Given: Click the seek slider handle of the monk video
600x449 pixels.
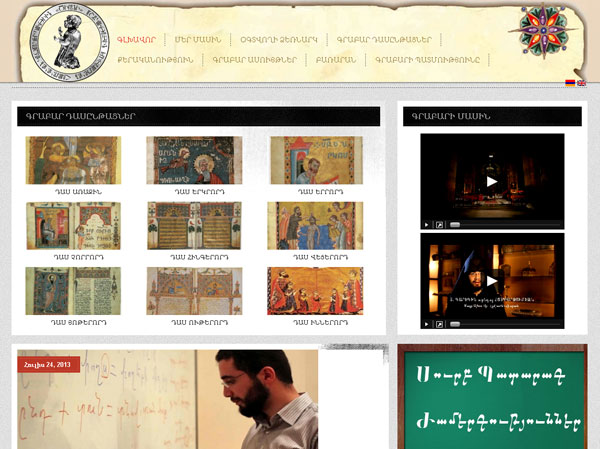Looking at the screenshot, I should point(455,324).
